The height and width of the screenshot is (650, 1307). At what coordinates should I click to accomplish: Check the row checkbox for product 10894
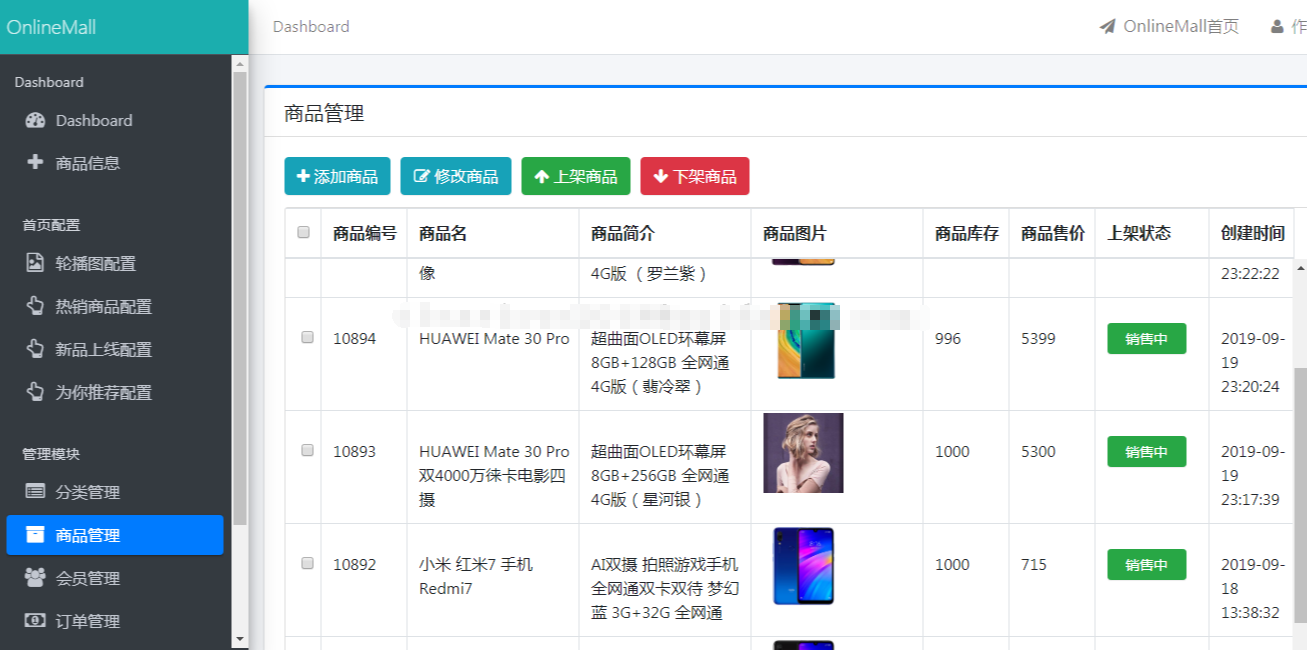[x=307, y=337]
